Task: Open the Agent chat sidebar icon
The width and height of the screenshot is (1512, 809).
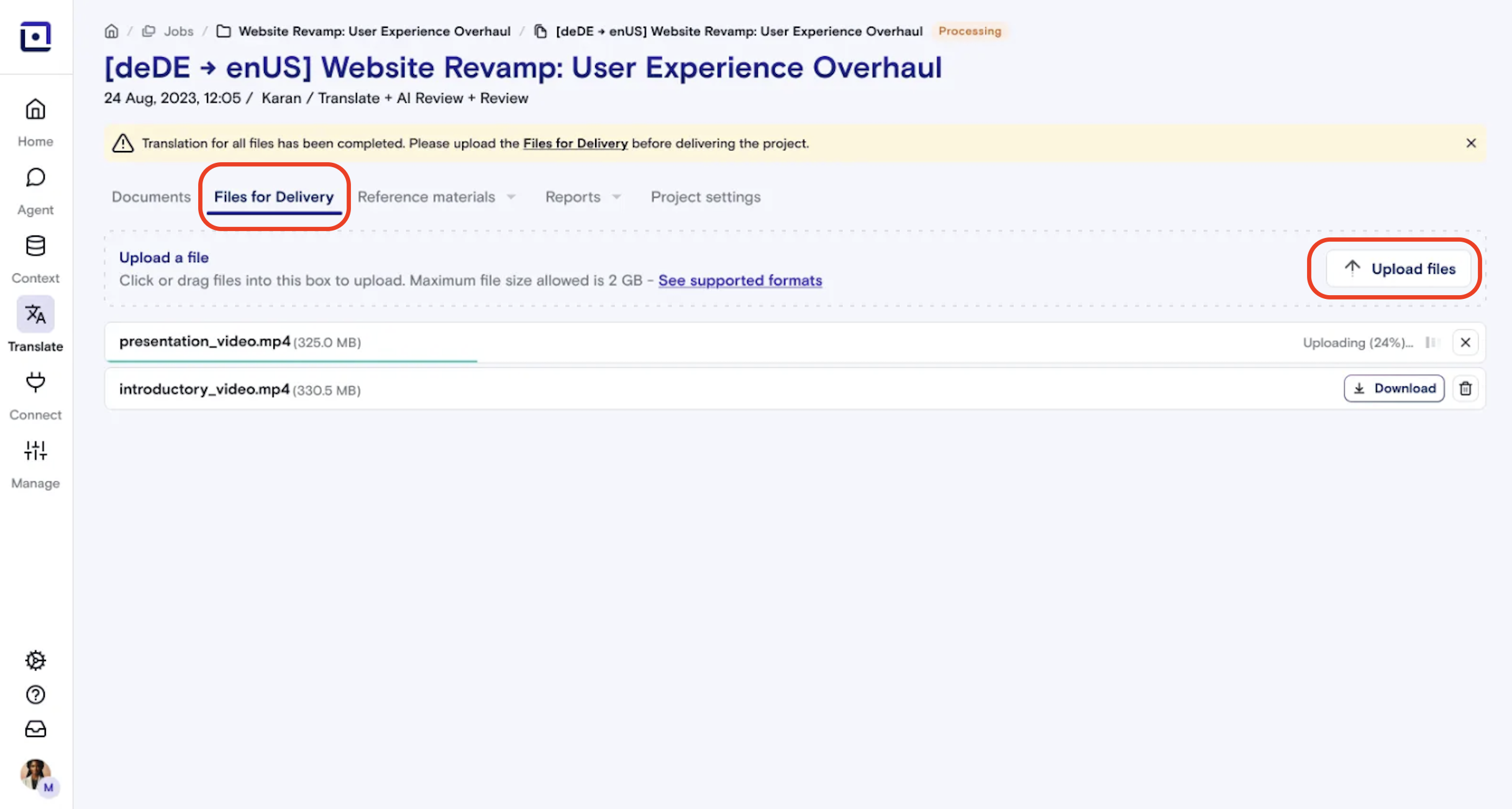Action: [35, 178]
